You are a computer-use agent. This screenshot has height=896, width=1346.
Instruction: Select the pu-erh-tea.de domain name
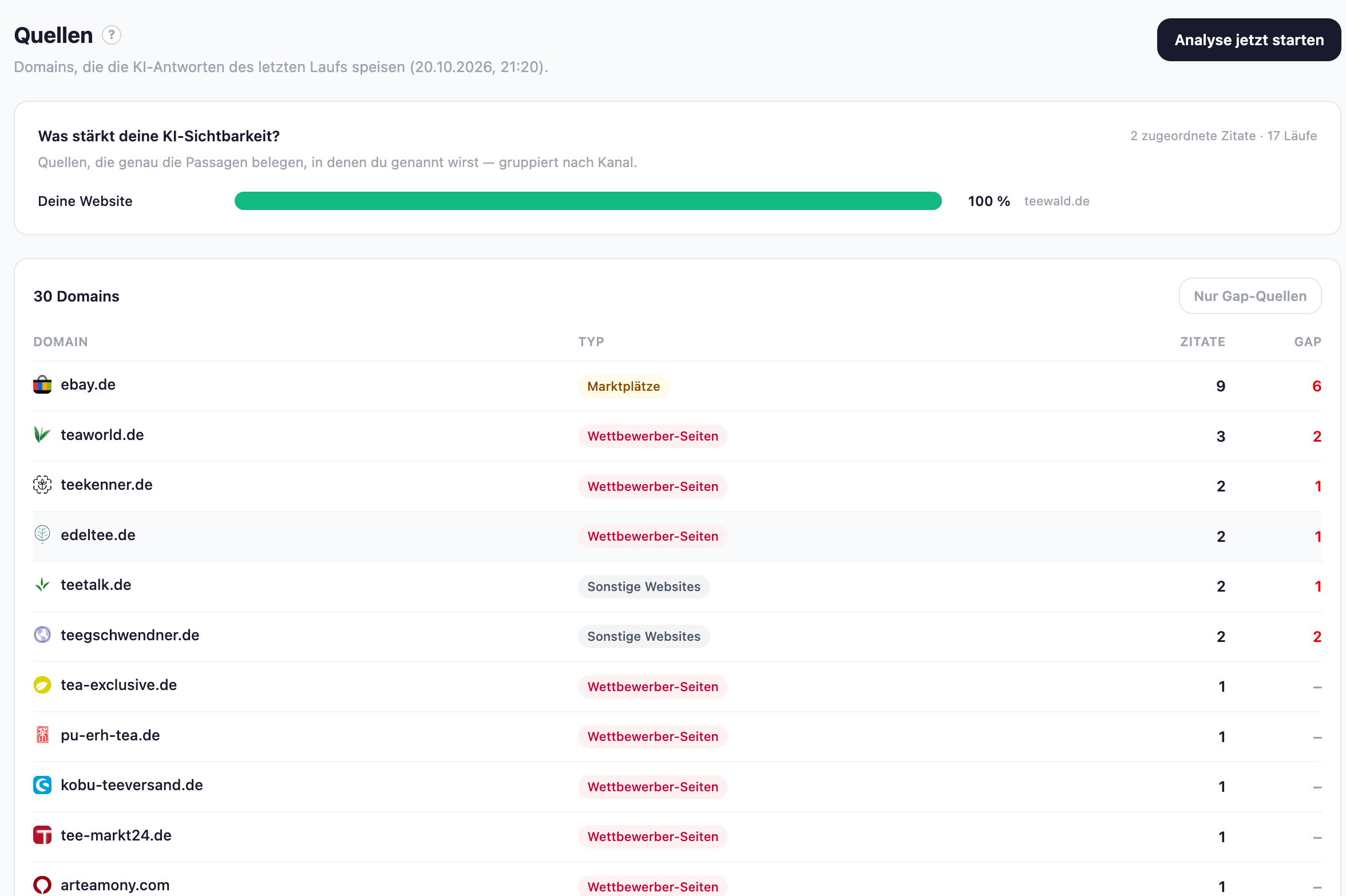[x=110, y=735]
